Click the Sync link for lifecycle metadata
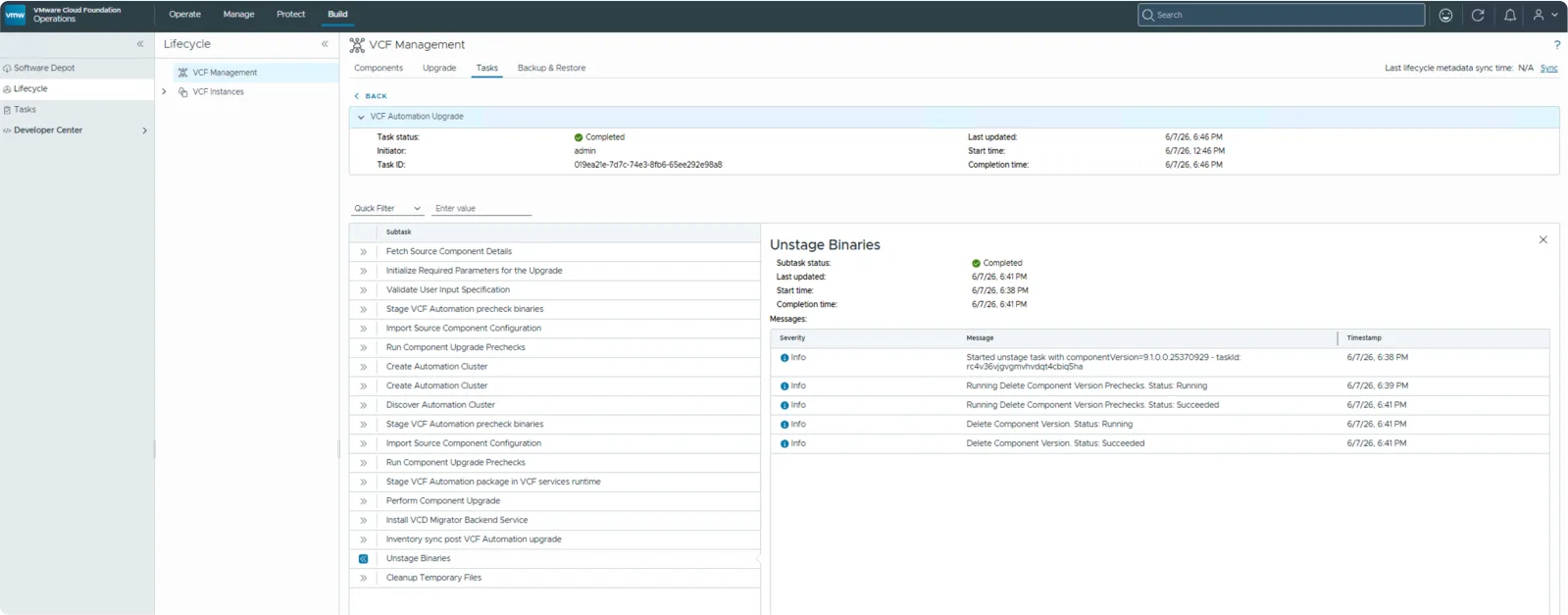The width and height of the screenshot is (1568, 615). [1548, 69]
